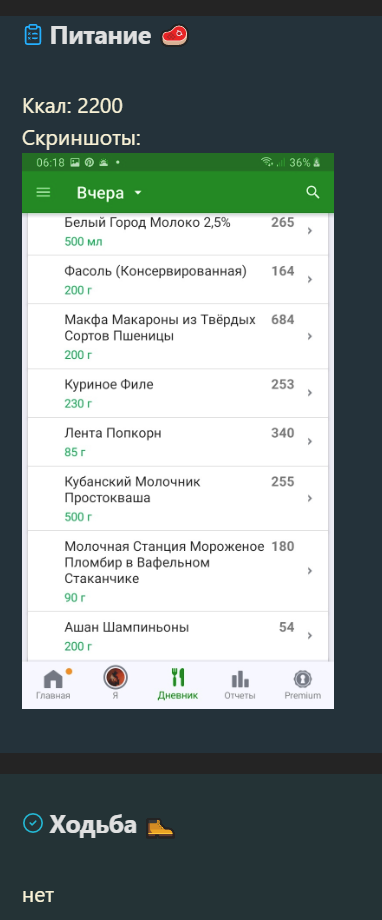Expand chevron for Лента Попкорн entry
382x920 pixels.
pyautogui.click(x=310, y=442)
